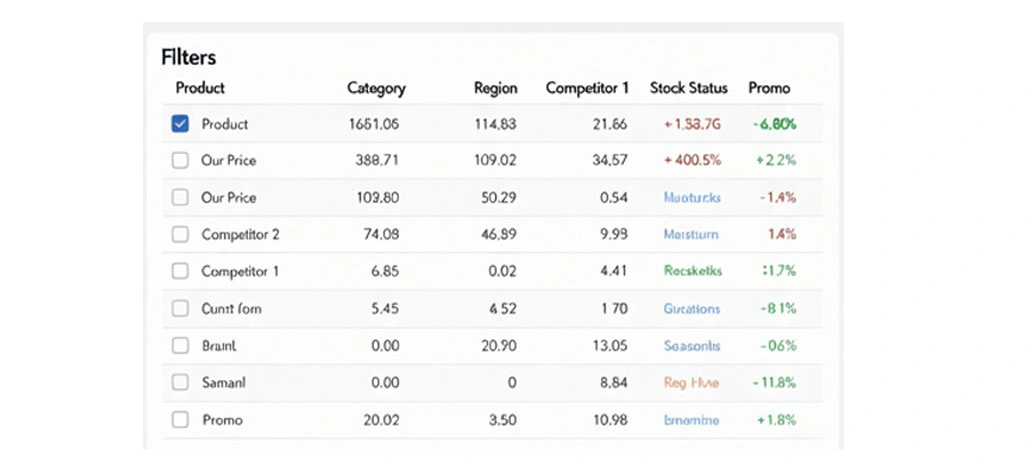Image resolution: width=1026 pixels, height=466 pixels.
Task: Click the 4.41 competitor cell
Action: tap(614, 271)
